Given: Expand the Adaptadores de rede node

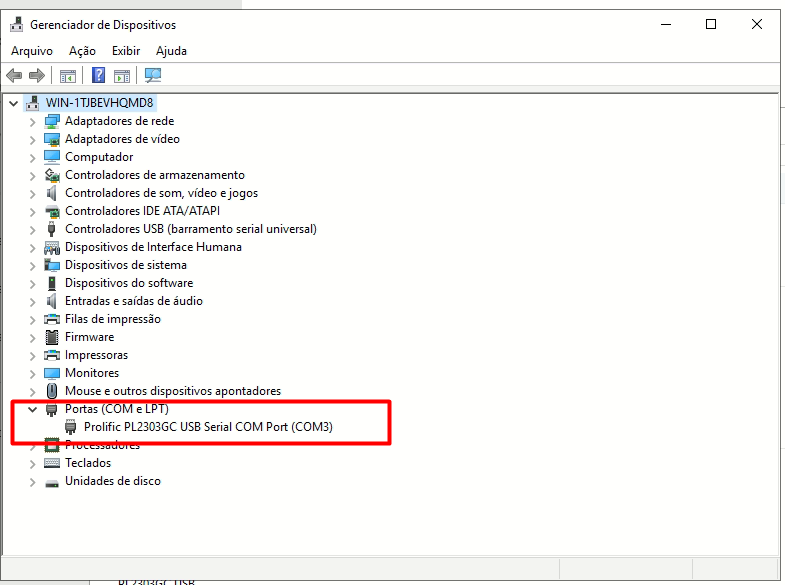Looking at the screenshot, I should coord(33,121).
